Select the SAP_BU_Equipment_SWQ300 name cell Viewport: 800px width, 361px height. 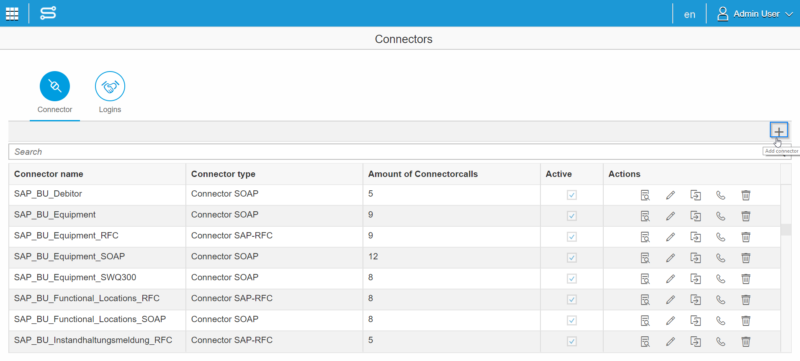click(x=97, y=278)
